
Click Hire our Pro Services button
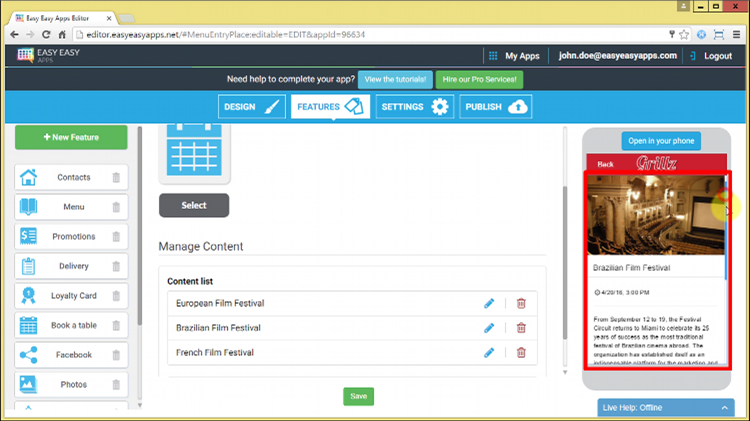click(x=479, y=79)
